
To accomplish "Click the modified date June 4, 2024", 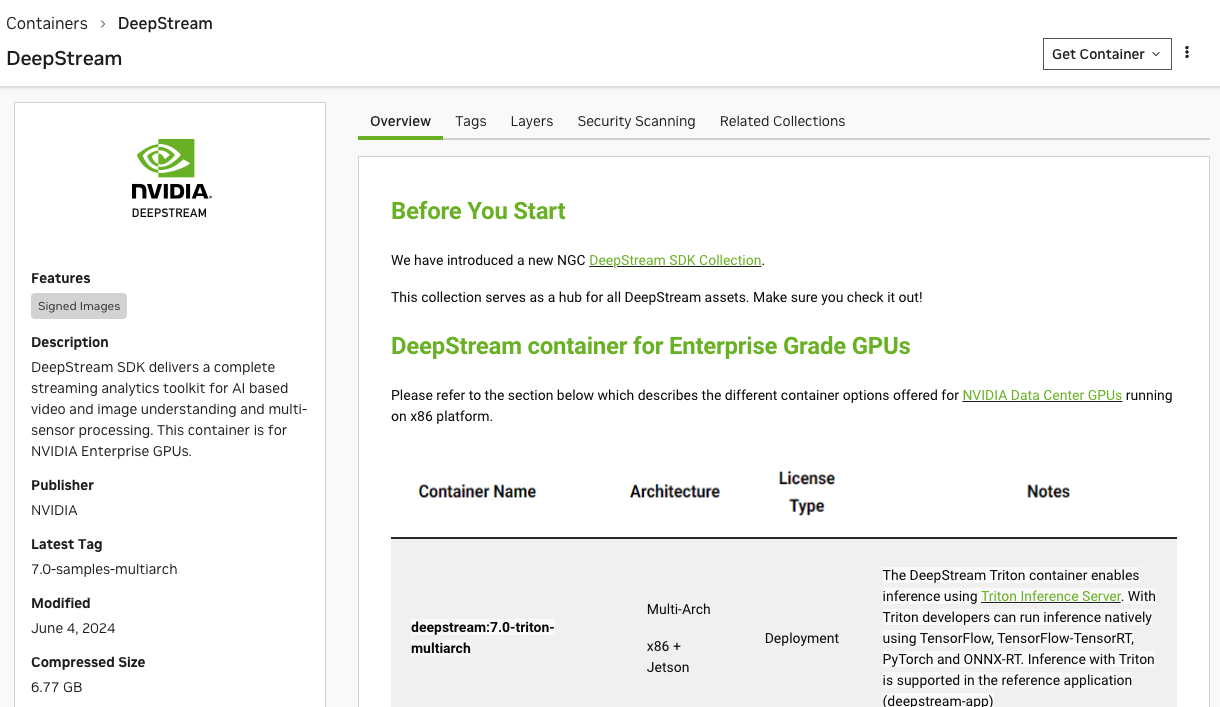I will tap(73, 628).
